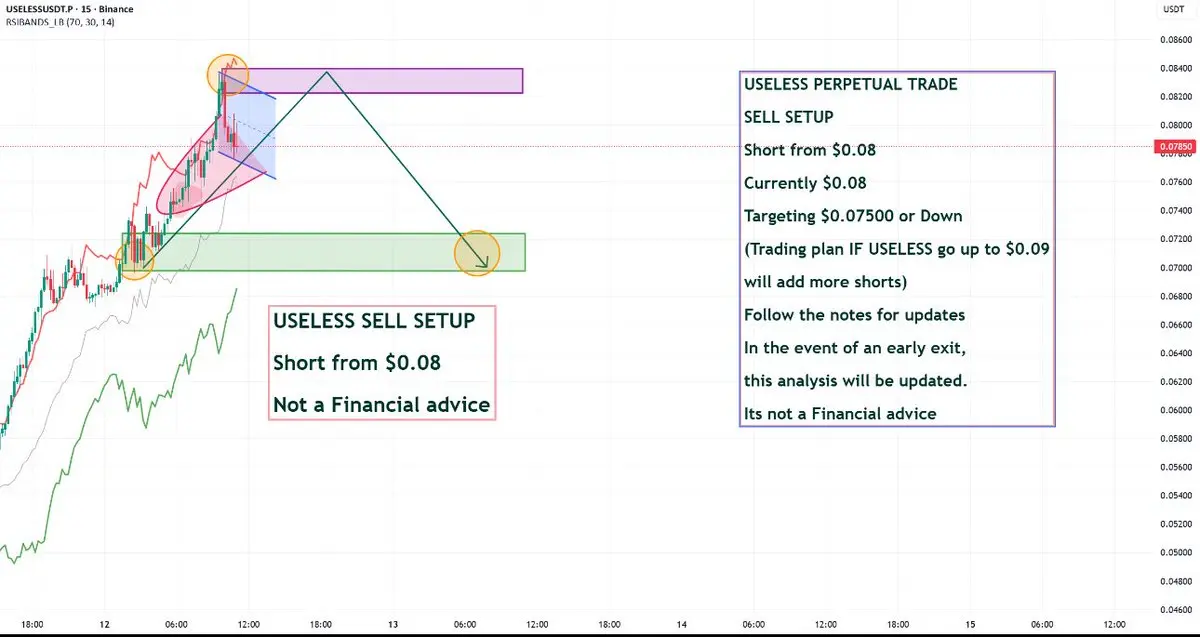Click the 0.08400 price axis label
Screen dimensions: 1200x637
pyautogui.click(x=1175, y=68)
